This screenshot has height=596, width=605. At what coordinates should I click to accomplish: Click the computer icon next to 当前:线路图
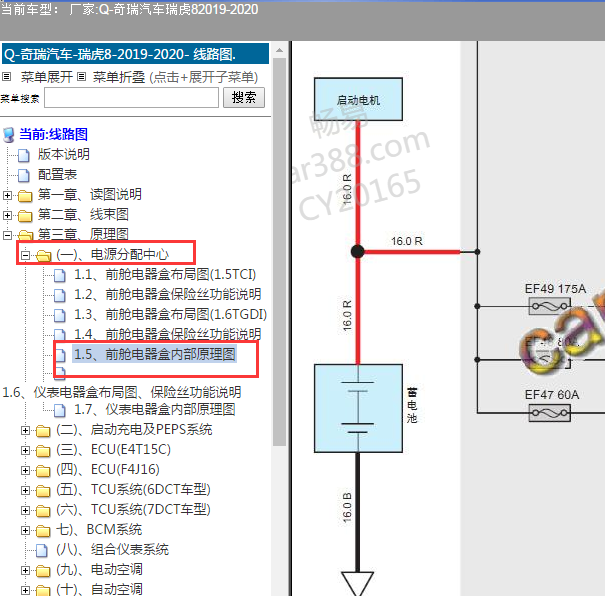coord(9,135)
